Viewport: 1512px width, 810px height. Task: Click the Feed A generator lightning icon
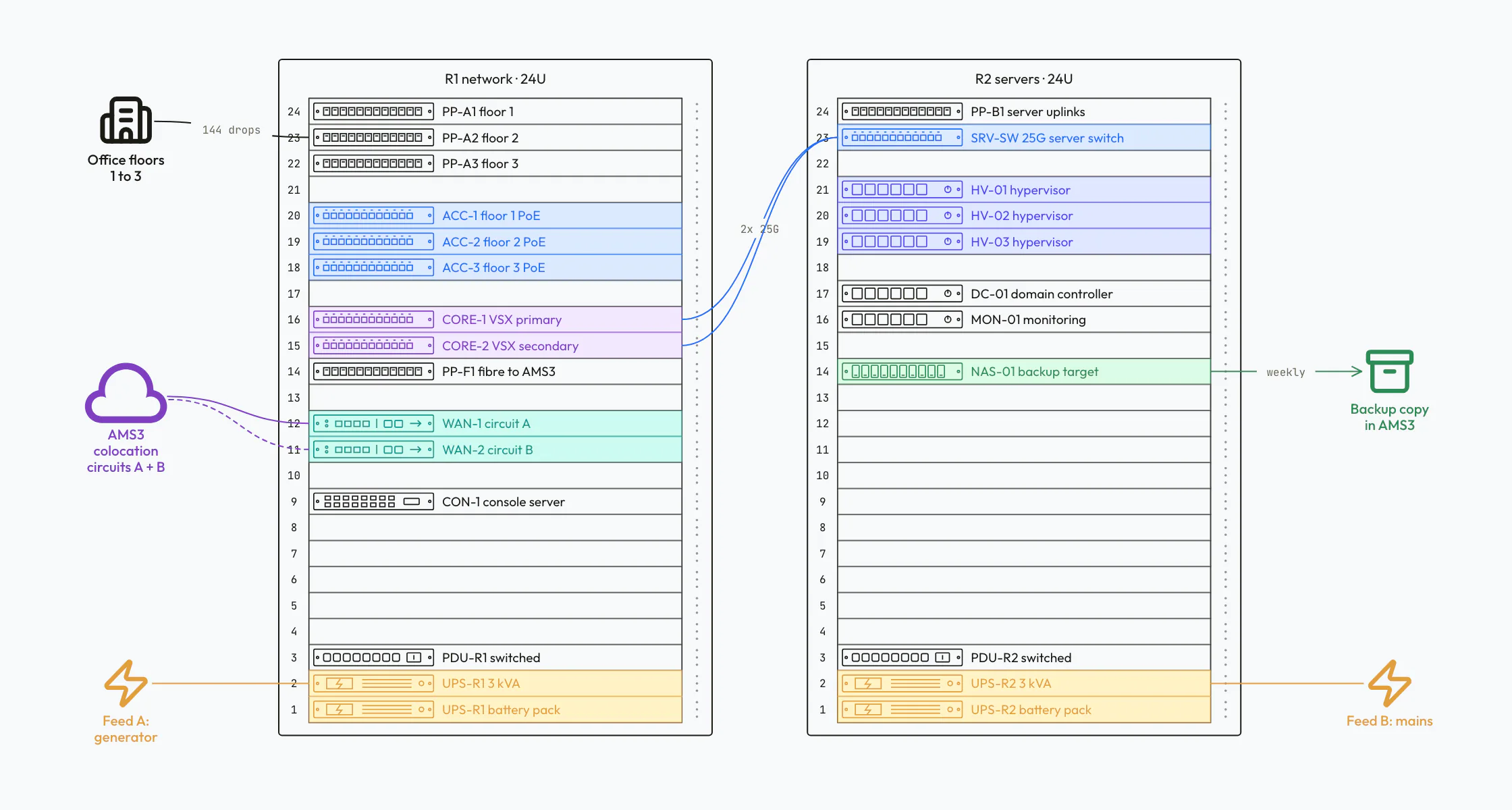(x=126, y=683)
